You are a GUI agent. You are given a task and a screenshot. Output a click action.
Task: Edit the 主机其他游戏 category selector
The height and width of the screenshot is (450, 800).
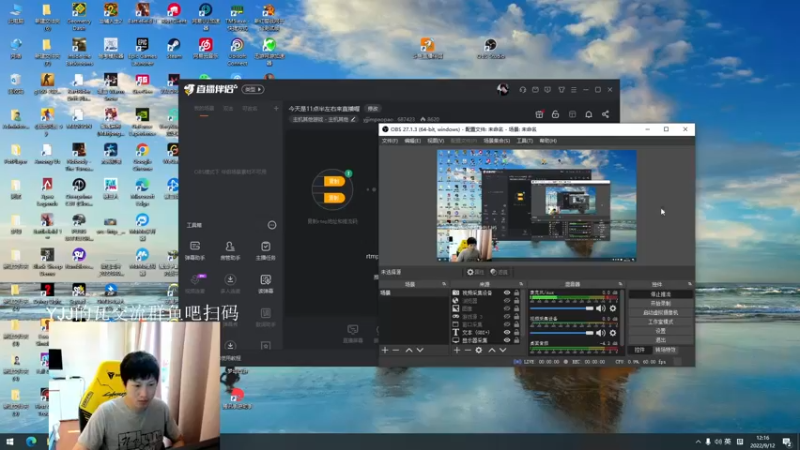(x=324, y=119)
